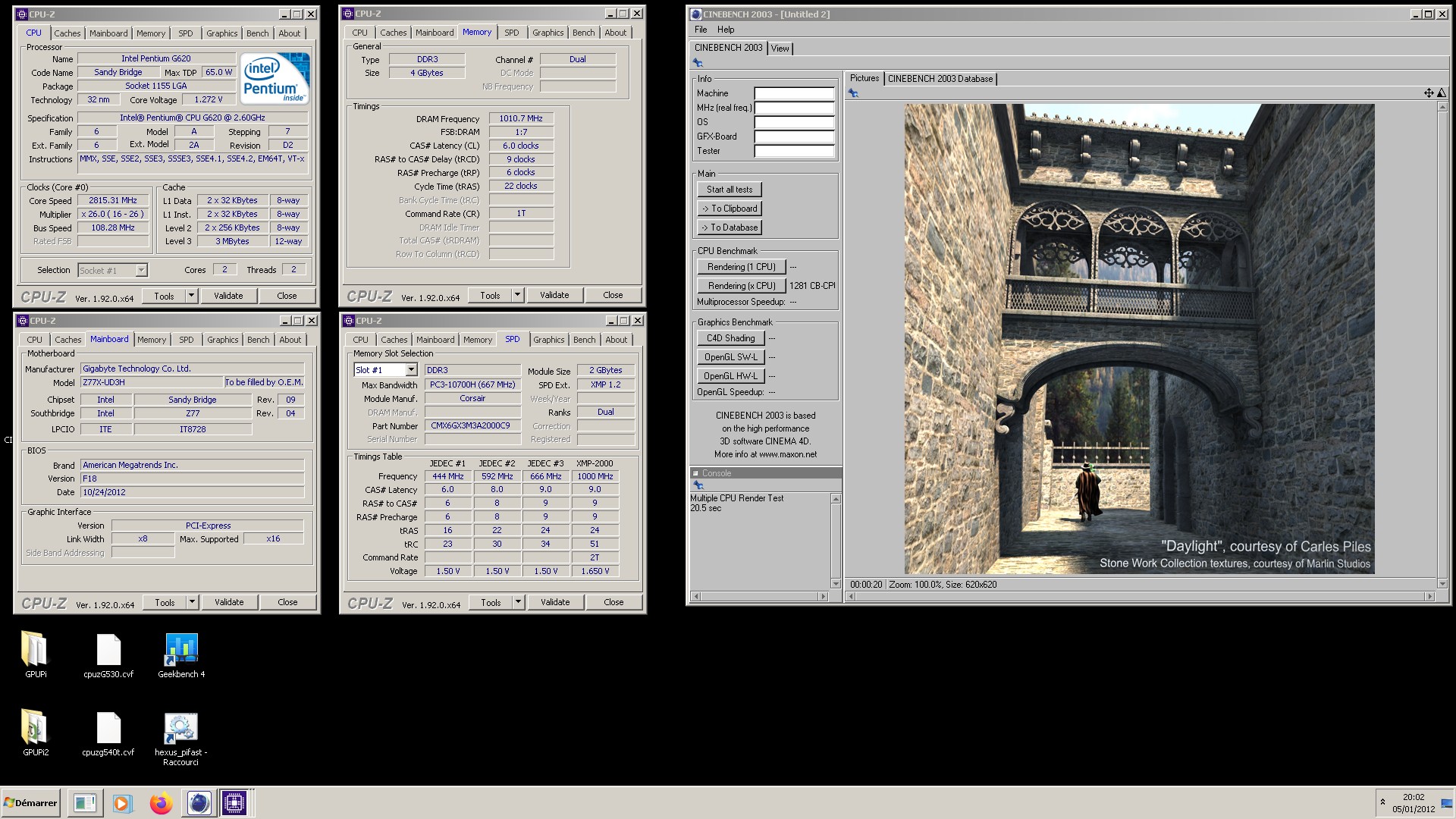1456x819 pixels.
Task: Open the cpuzG530.cvf file icon
Action: pos(108,649)
